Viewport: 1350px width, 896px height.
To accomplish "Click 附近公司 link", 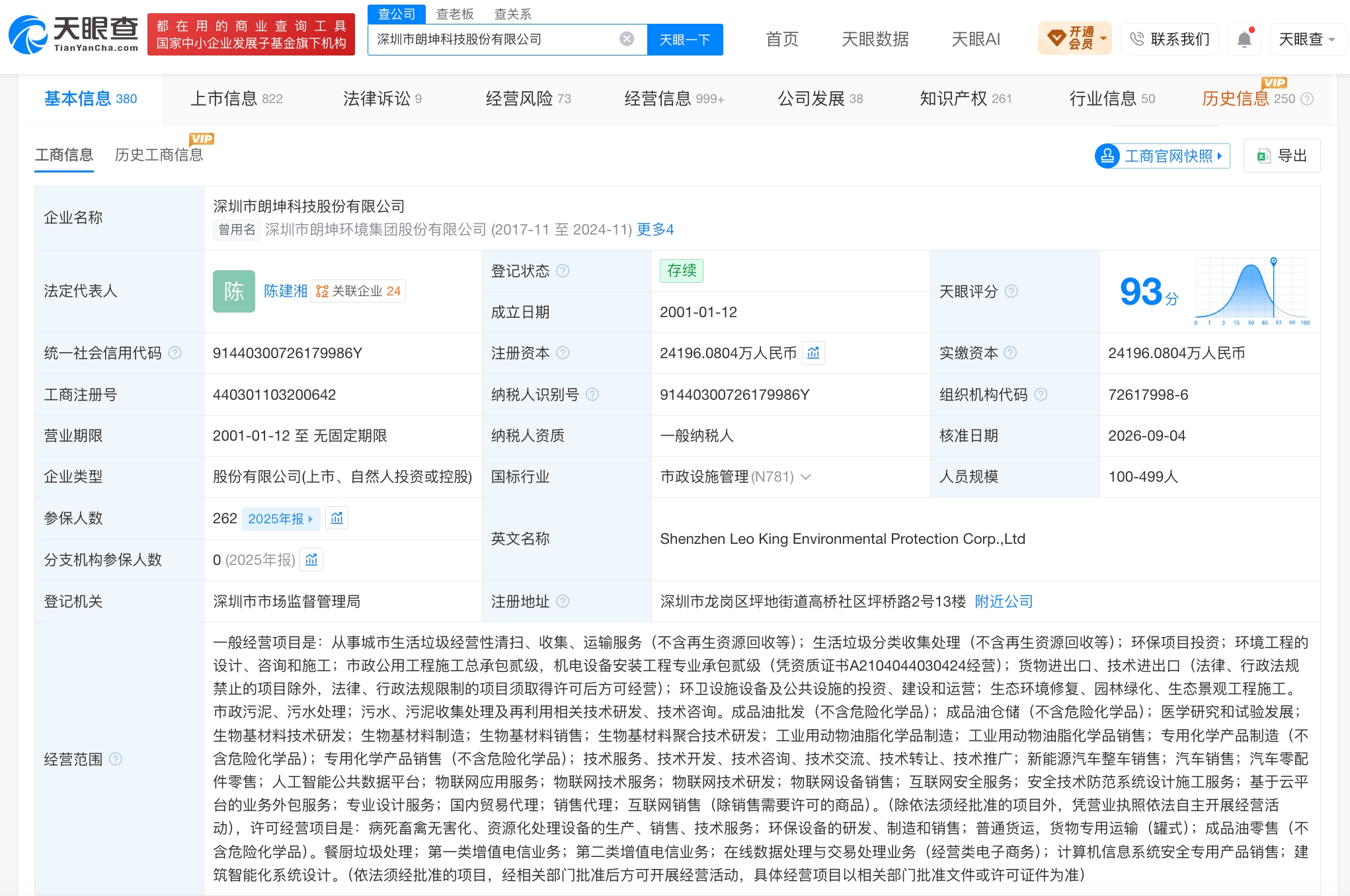I will point(1004,601).
